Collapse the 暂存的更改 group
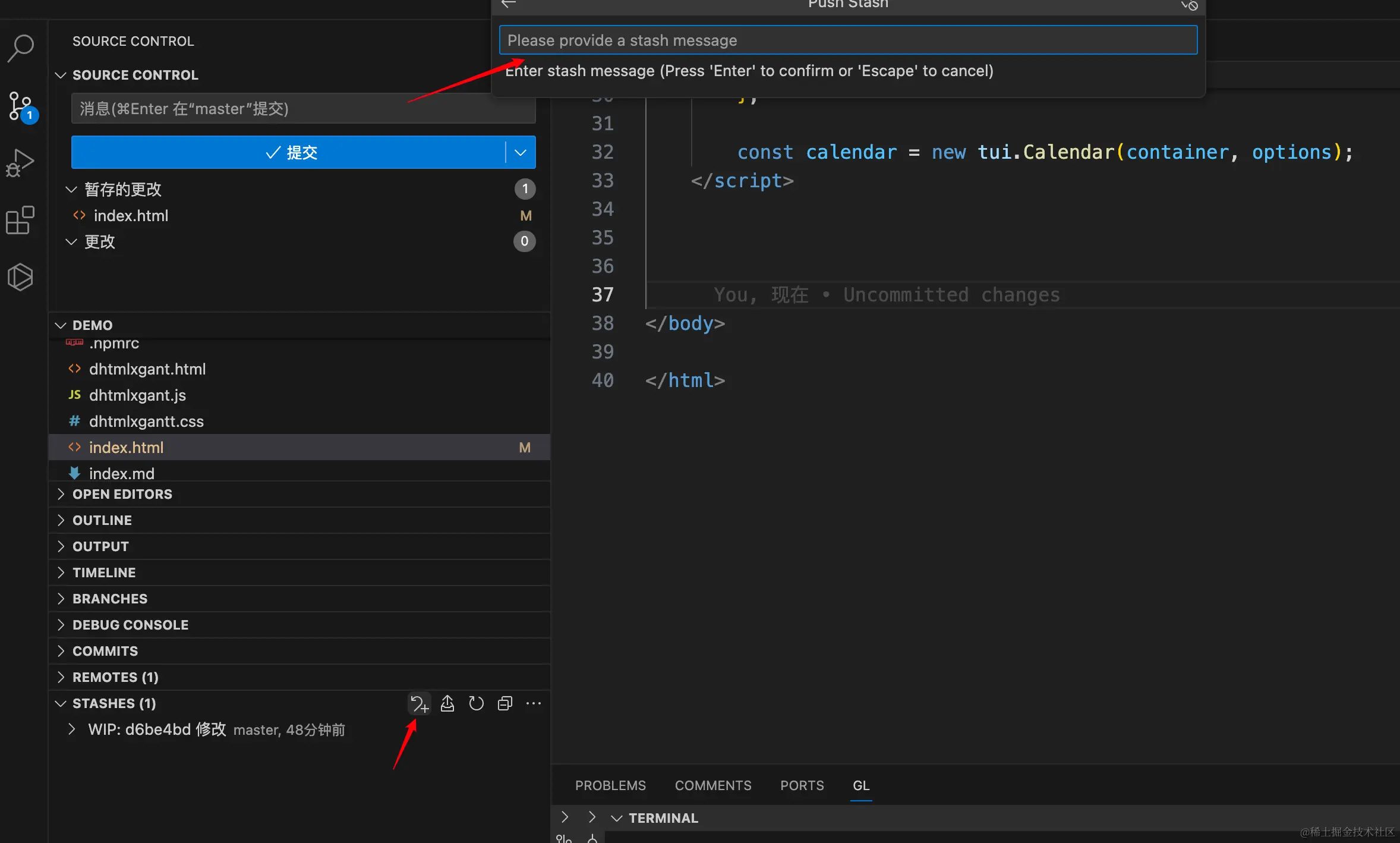 (71, 189)
